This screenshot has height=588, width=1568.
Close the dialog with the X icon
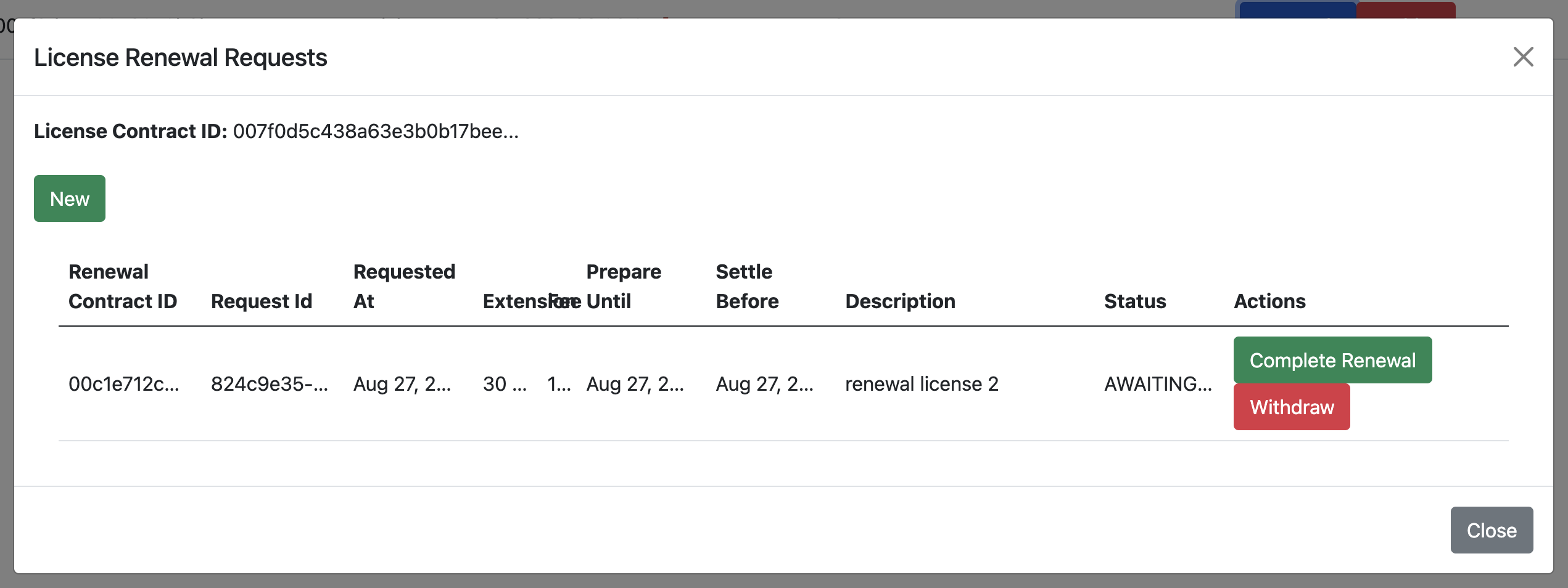click(x=1524, y=57)
